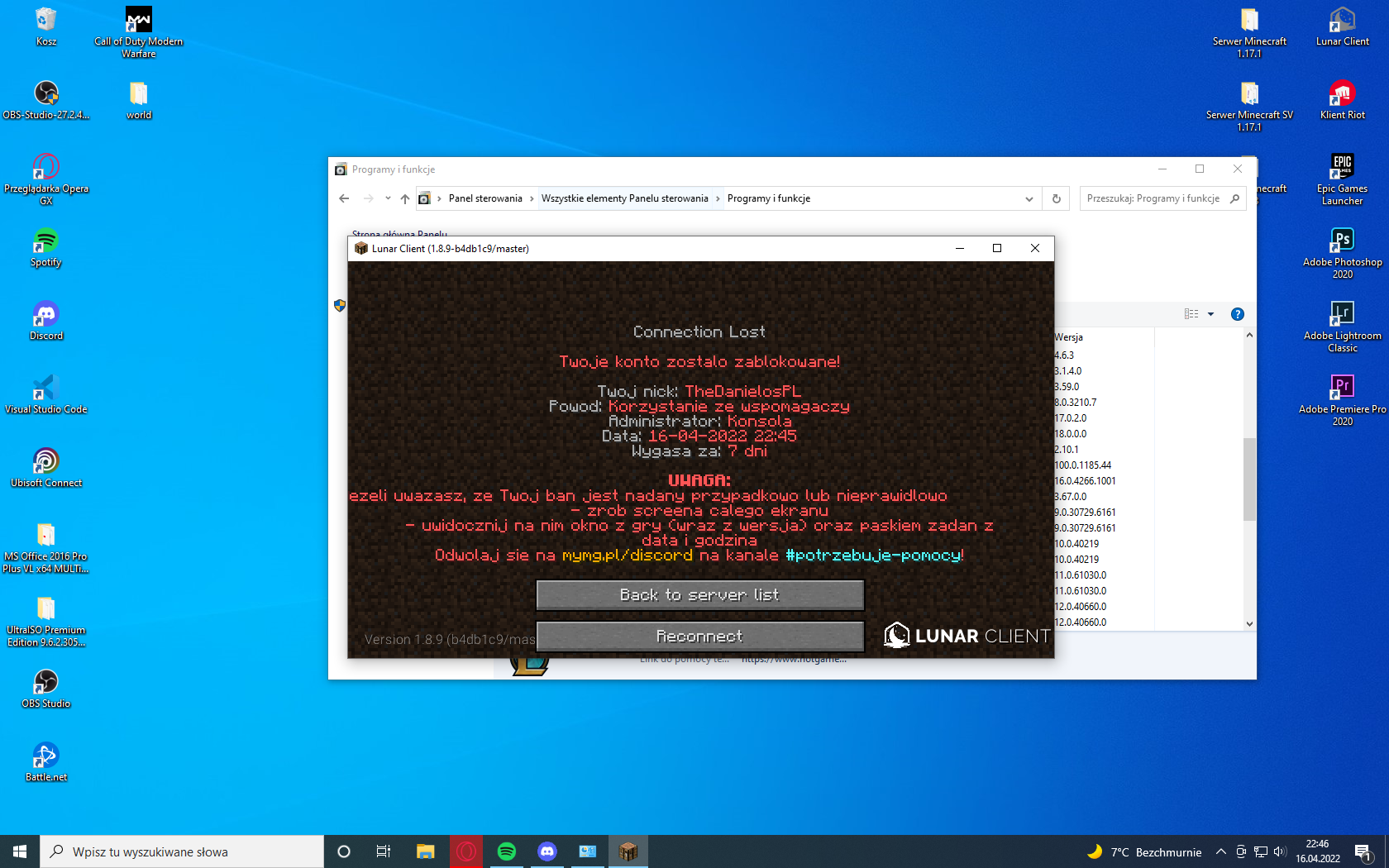Screen dimensions: 1389x868
Task: Switch to Control Panel taskbar item
Action: [x=588, y=851]
